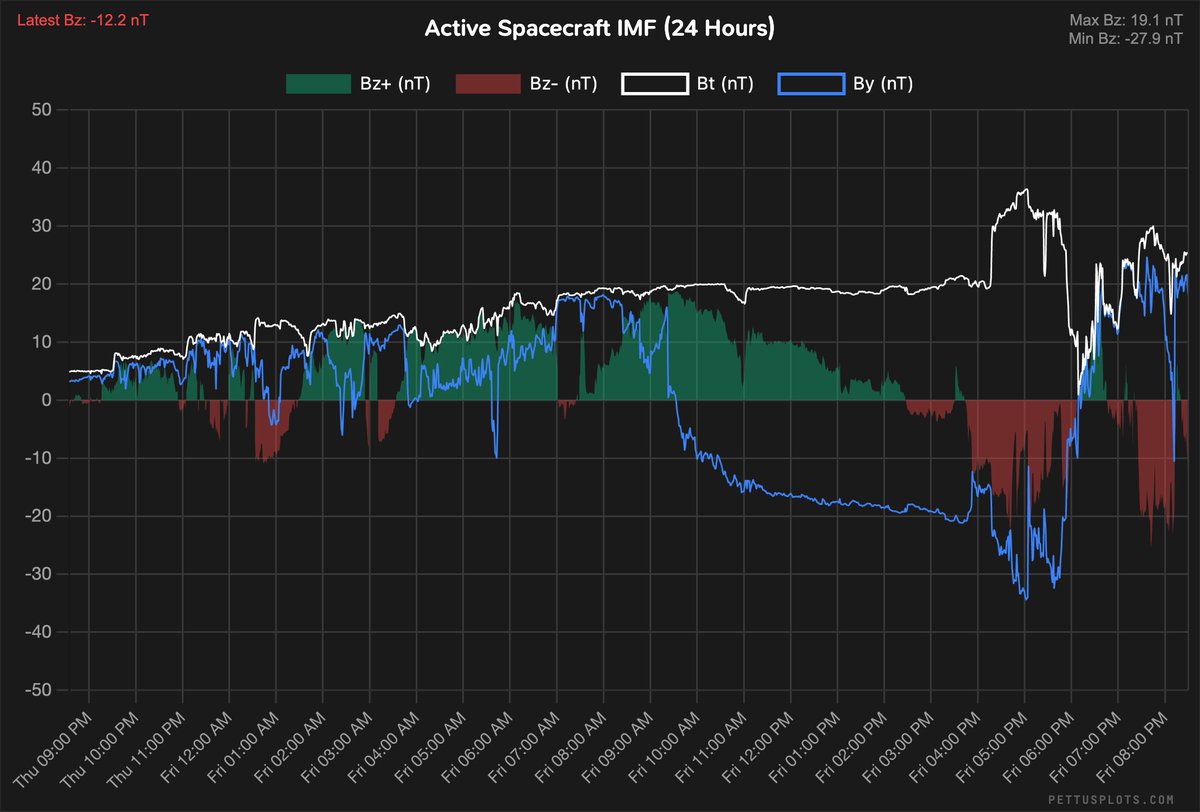Click the Fri 02:00 AM axis label
Image resolution: width=1200 pixels, height=812 pixels.
pos(290,748)
